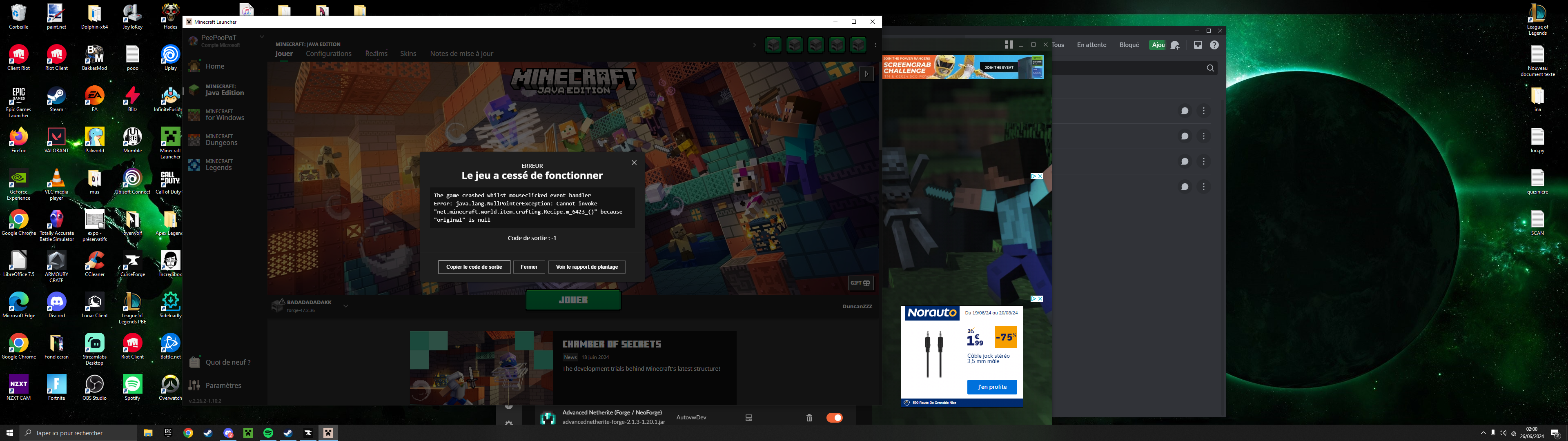Click the Ajouter button in the Discord window
The image size is (1568, 441).
(x=1157, y=45)
